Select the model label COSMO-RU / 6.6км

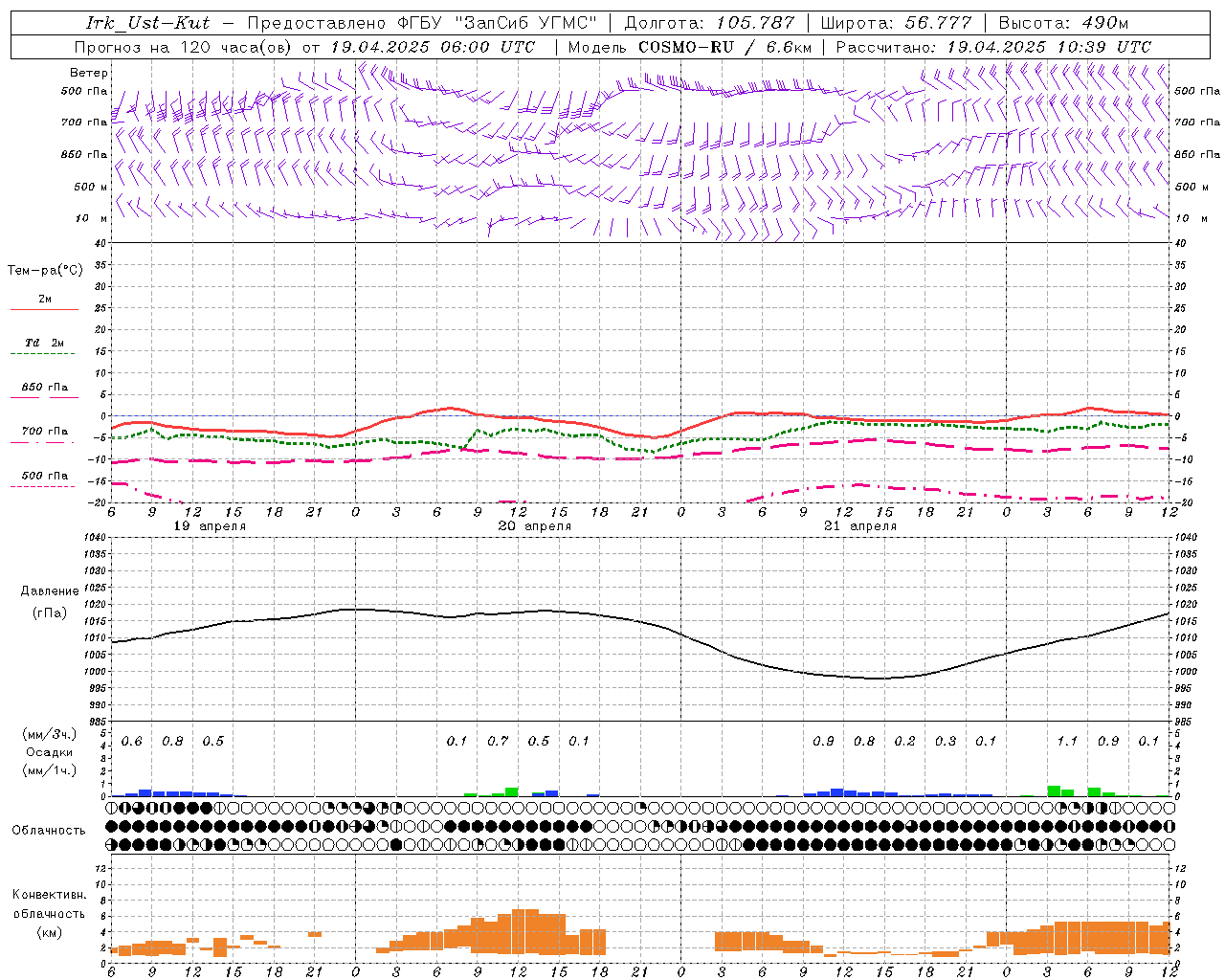(x=724, y=47)
